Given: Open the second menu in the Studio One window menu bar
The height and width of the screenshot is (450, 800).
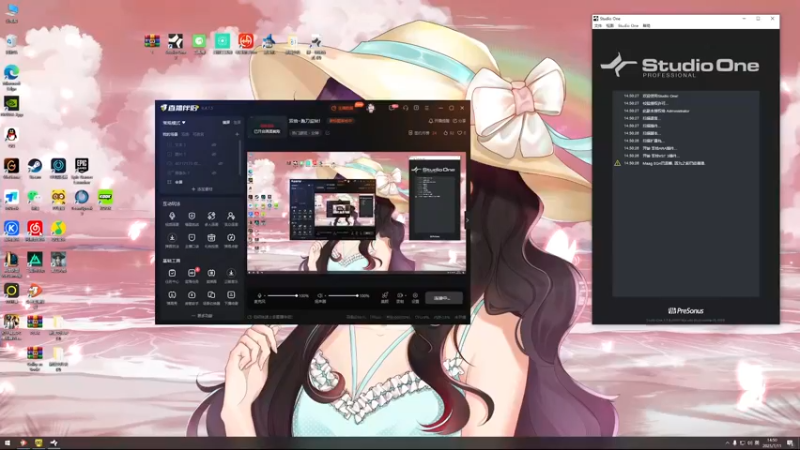Looking at the screenshot, I should 610,26.
